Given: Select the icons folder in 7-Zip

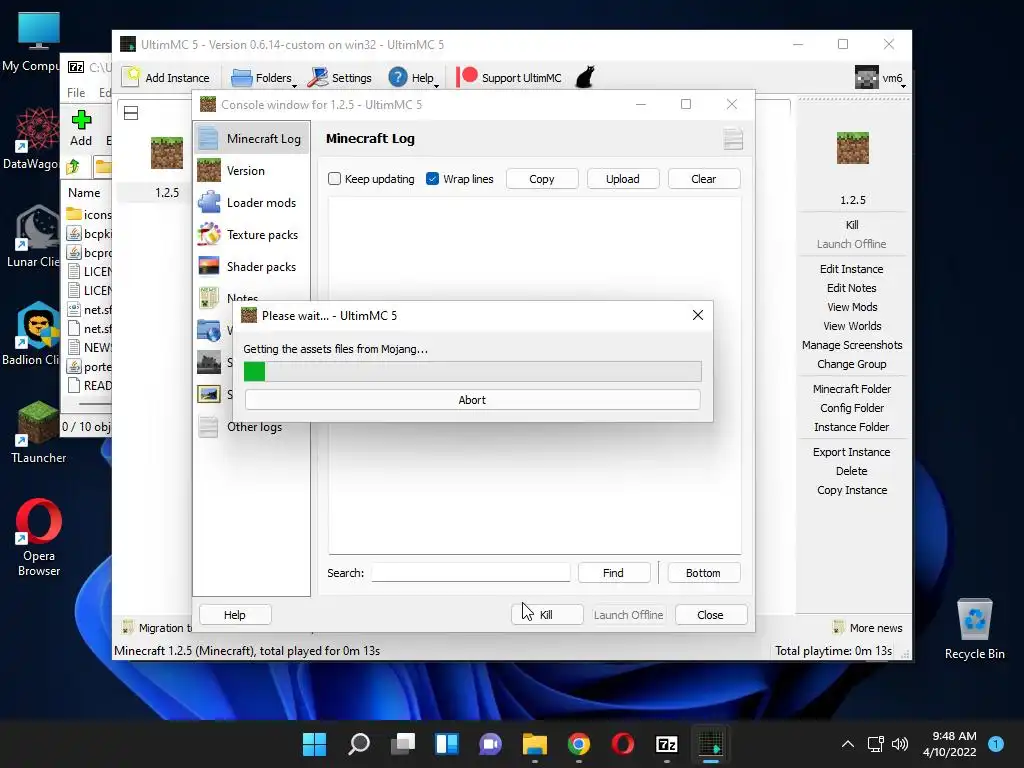Looking at the screenshot, I should pyautogui.click(x=89, y=214).
